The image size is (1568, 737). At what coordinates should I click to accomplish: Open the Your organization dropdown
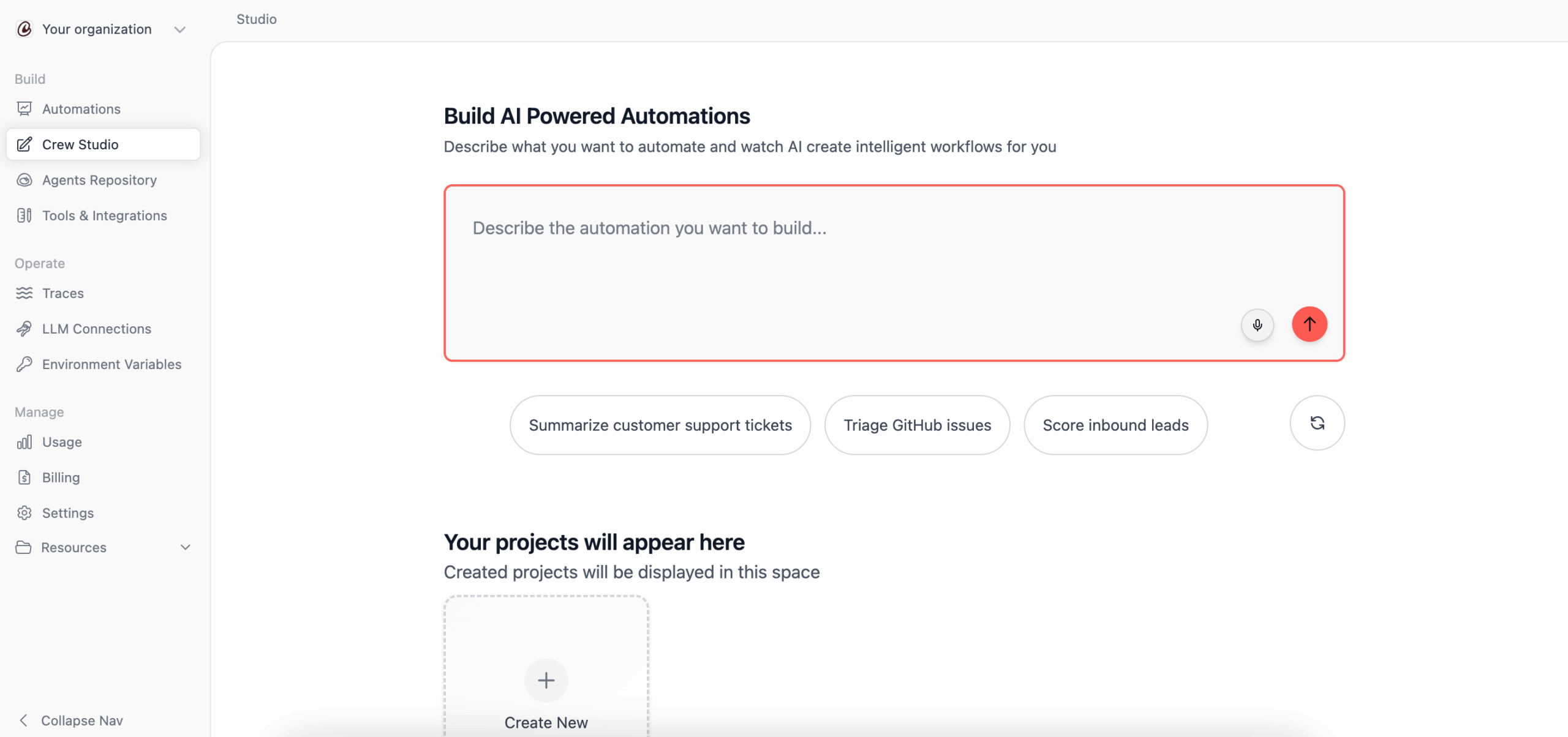[x=179, y=29]
